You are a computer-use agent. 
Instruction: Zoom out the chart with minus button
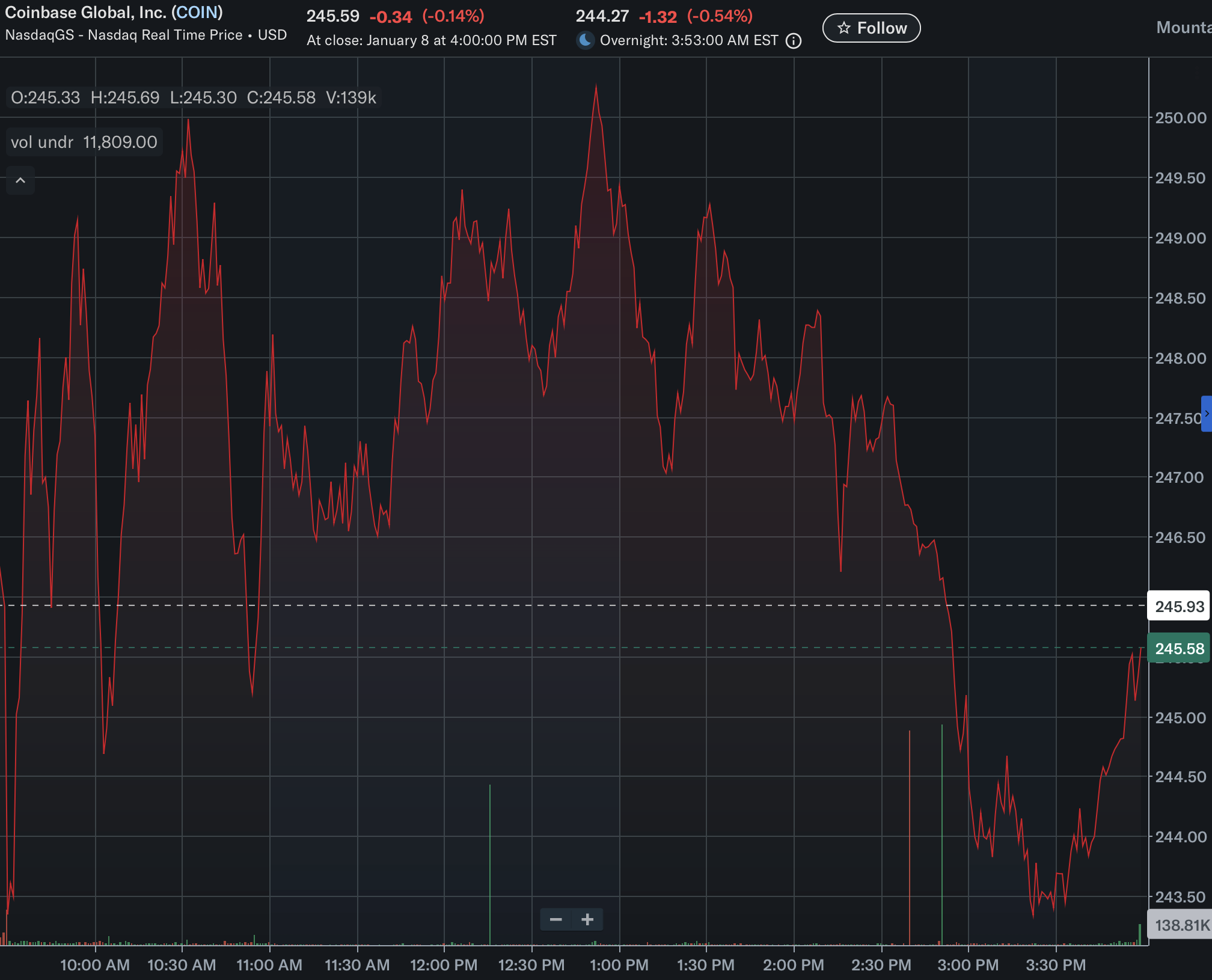(556, 919)
